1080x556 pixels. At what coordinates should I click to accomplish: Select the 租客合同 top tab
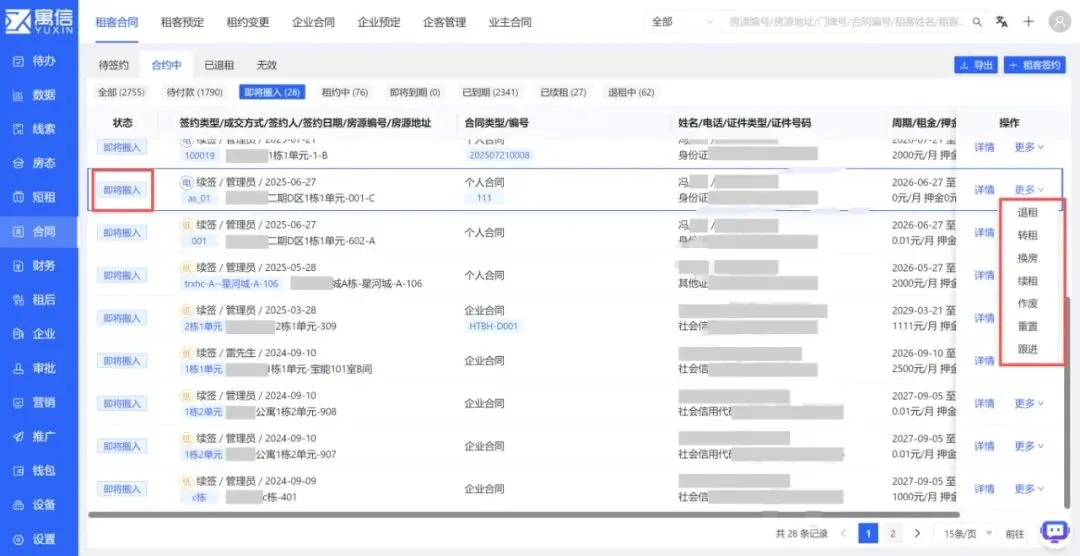click(116, 22)
